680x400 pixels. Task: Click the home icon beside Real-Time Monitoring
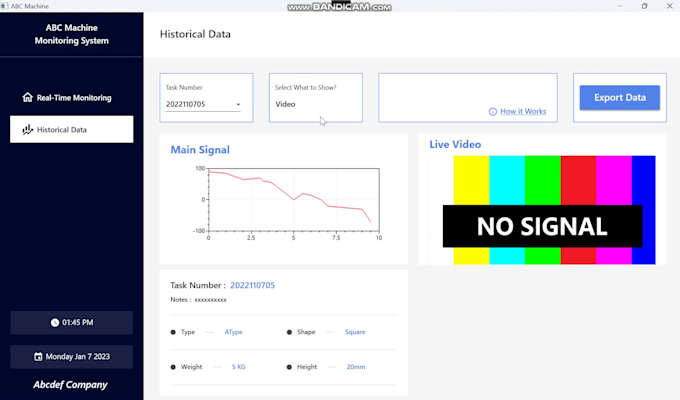(x=27, y=97)
